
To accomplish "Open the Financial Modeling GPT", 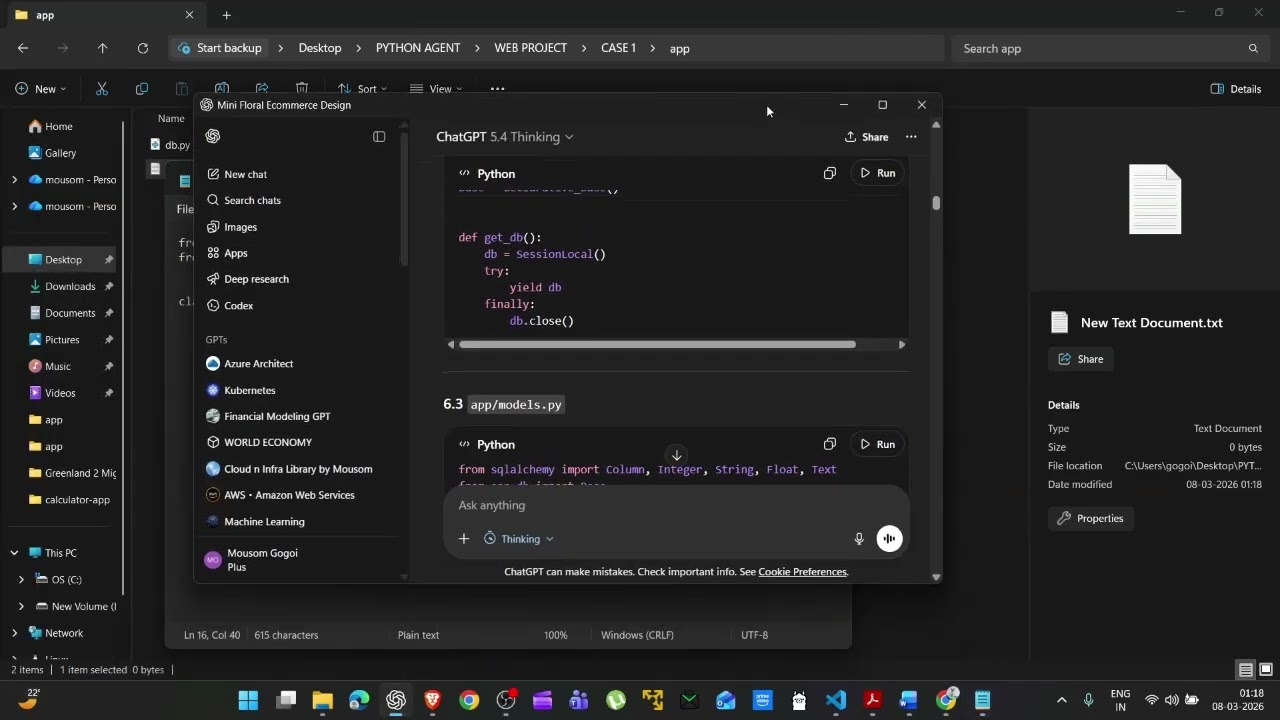I will (x=267, y=416).
